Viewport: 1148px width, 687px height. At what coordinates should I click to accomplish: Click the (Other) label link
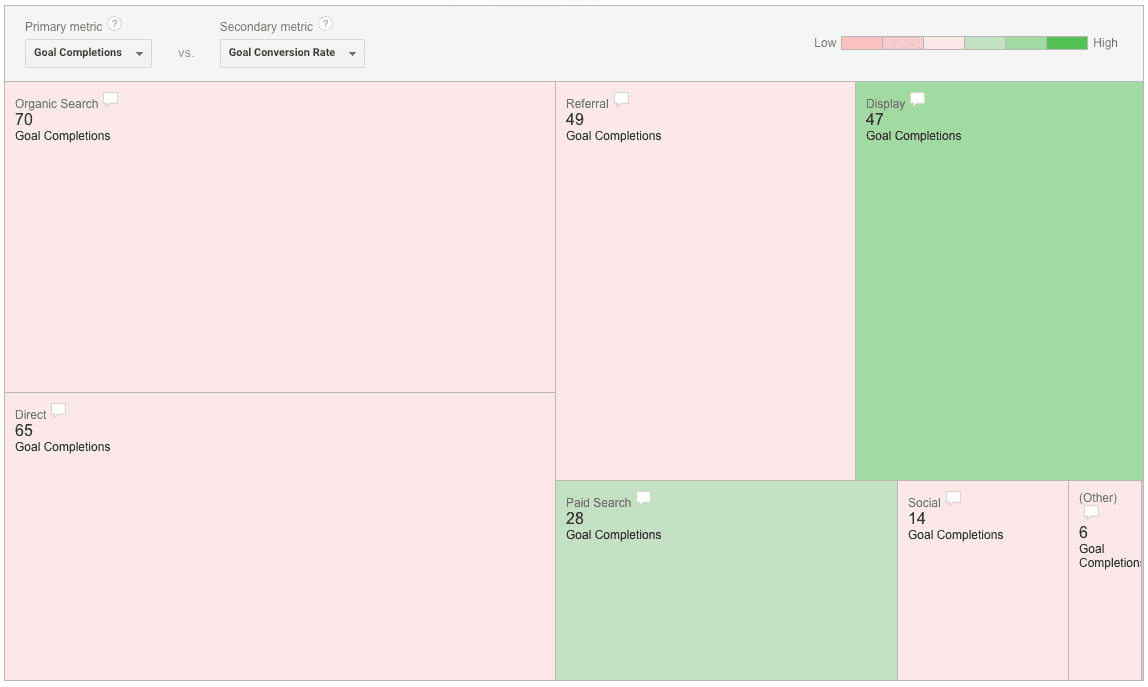click(1097, 498)
